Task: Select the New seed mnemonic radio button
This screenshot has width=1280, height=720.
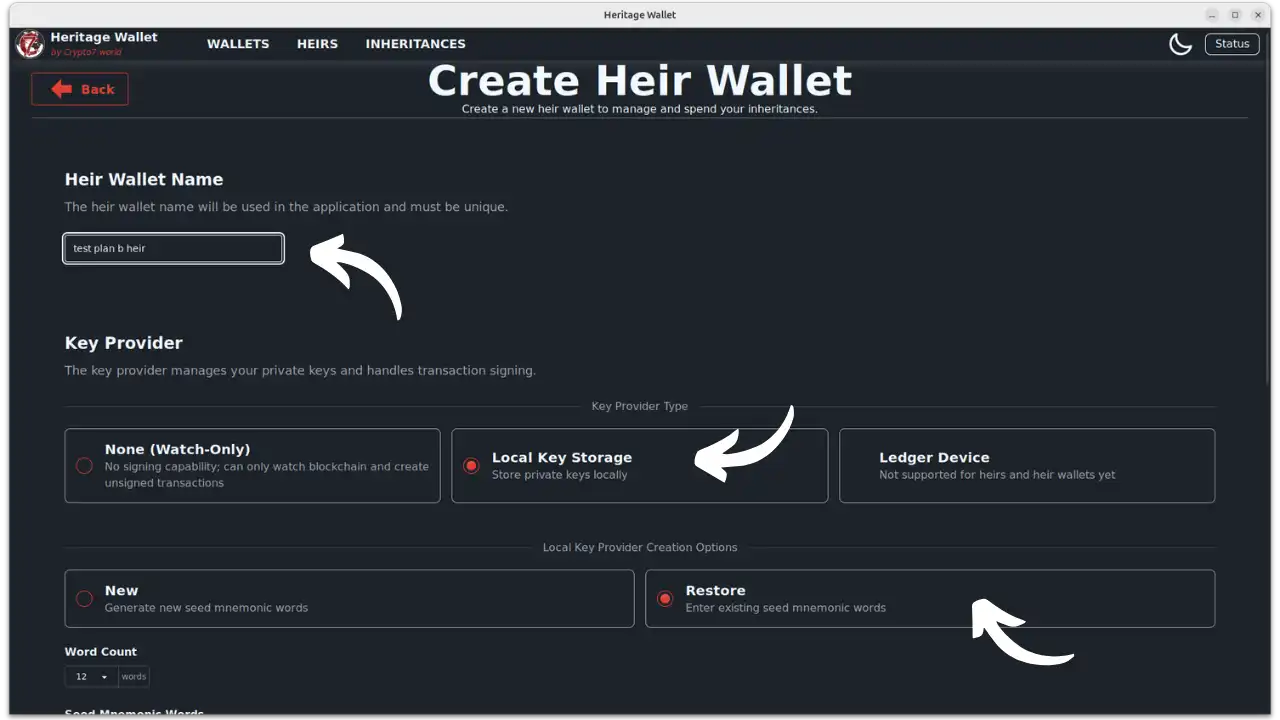Action: click(x=85, y=598)
